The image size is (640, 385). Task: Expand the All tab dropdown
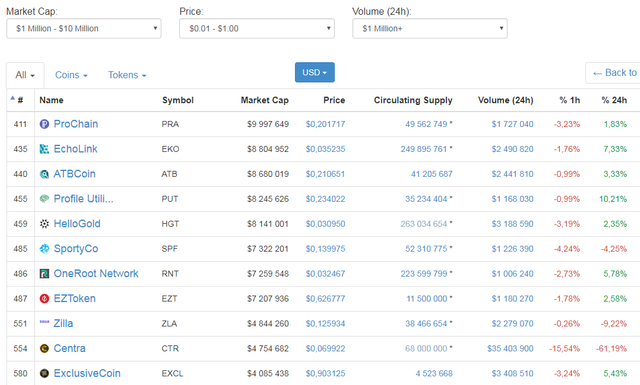[25, 75]
